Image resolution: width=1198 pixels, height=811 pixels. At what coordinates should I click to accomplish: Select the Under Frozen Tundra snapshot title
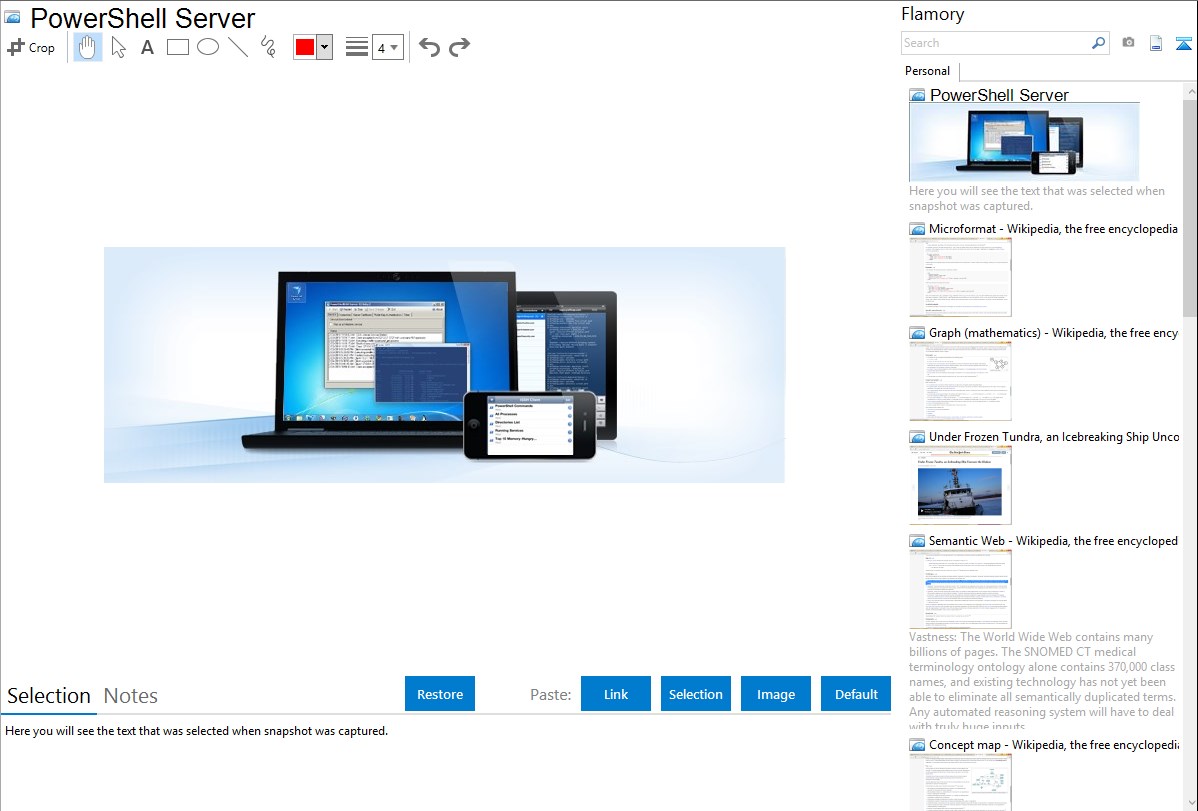pyautogui.click(x=1054, y=436)
